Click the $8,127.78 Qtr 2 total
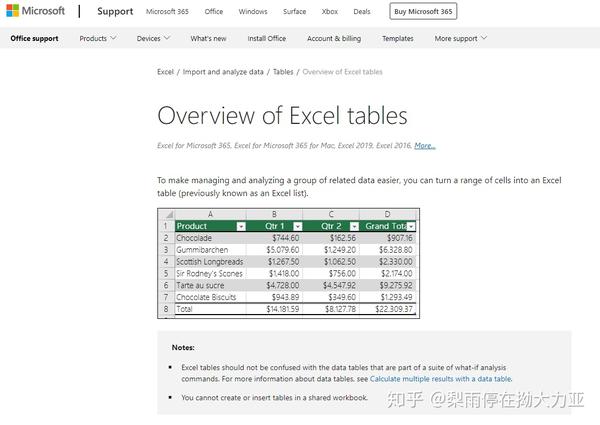The width and height of the screenshot is (600, 425). 340,309
